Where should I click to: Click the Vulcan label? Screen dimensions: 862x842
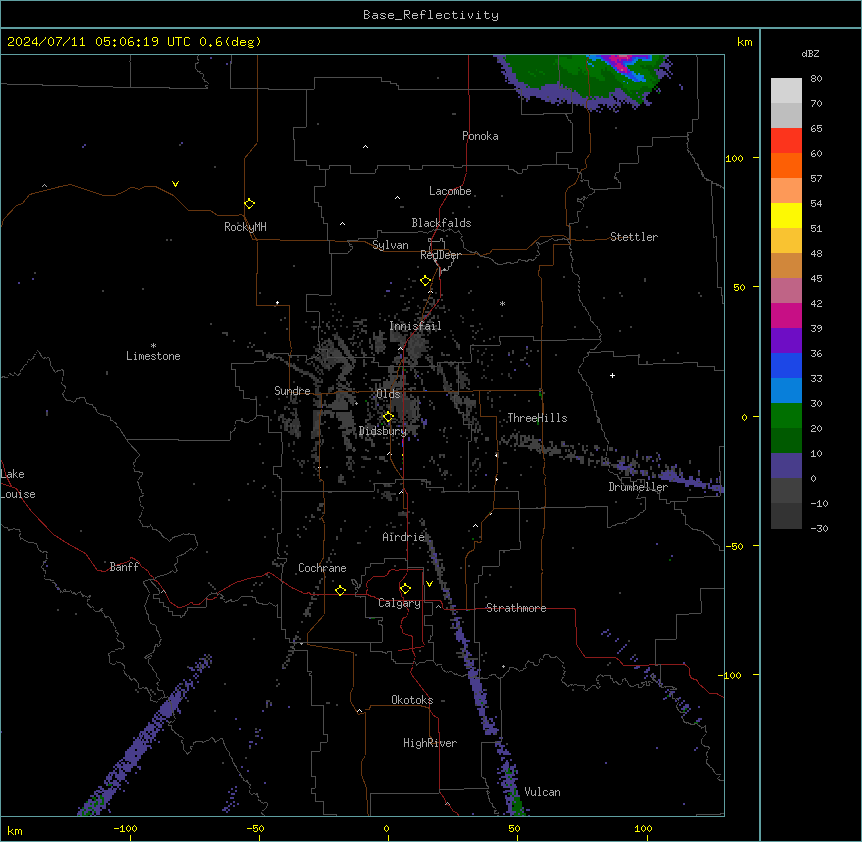click(543, 792)
